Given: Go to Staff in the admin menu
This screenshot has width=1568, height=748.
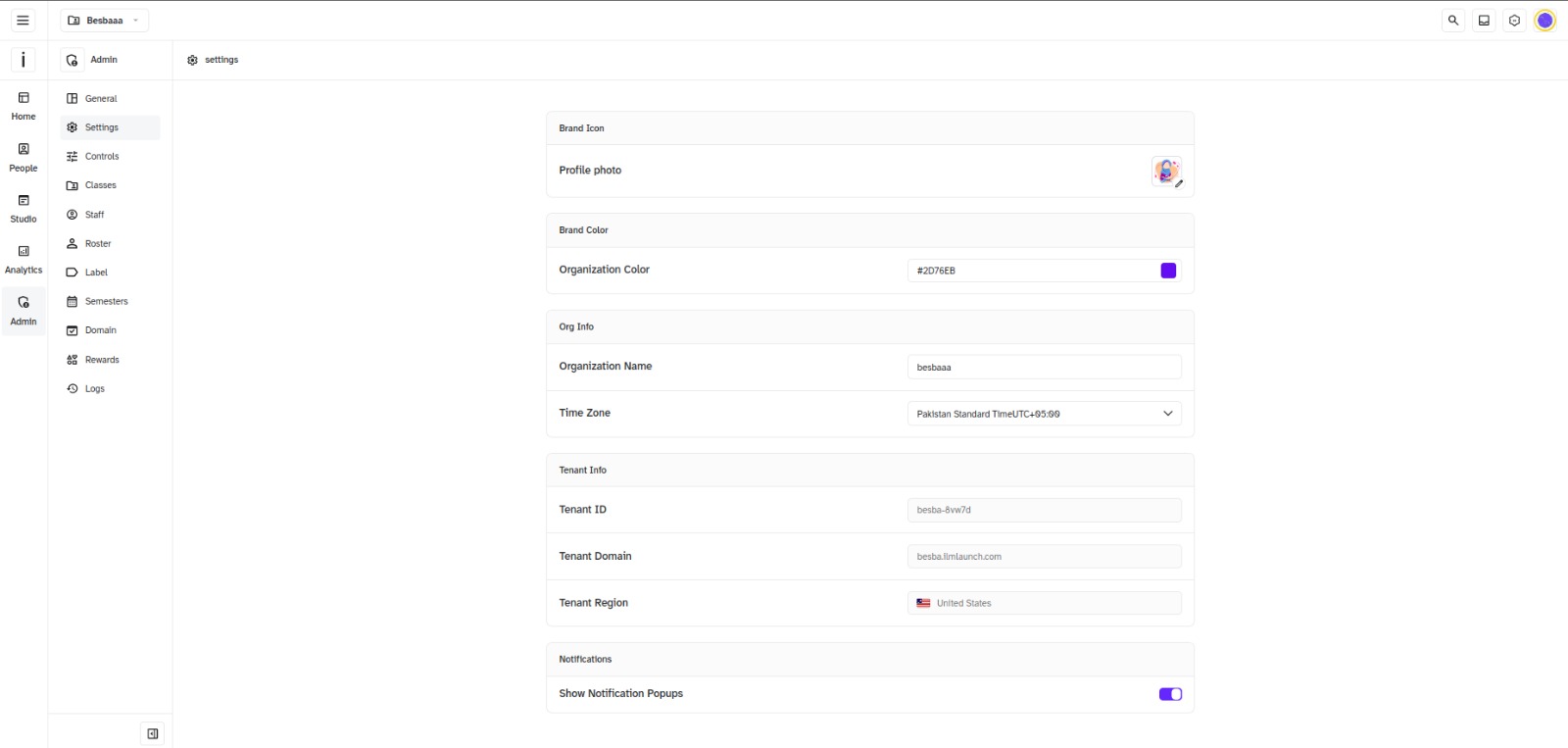Looking at the screenshot, I should tap(110, 215).
